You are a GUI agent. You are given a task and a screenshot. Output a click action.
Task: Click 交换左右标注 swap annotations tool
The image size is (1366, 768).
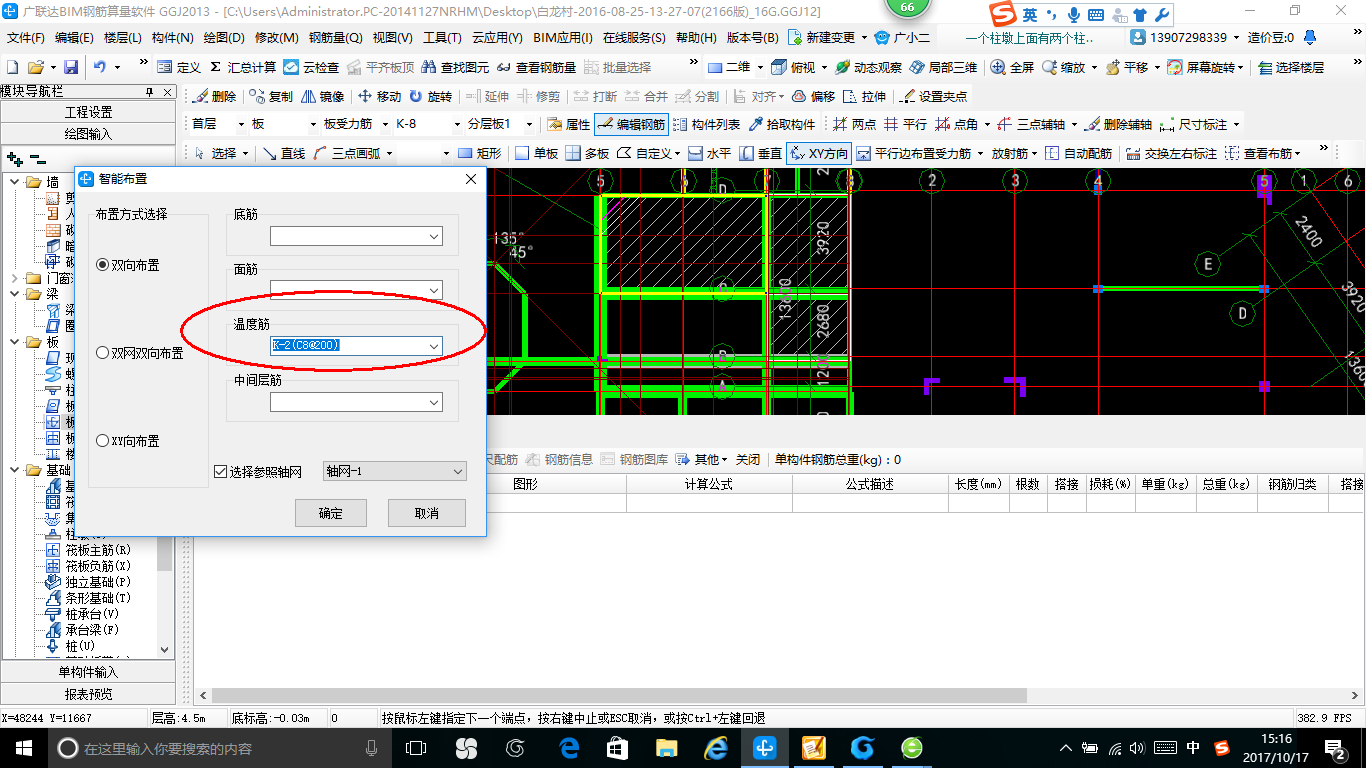coord(1171,153)
